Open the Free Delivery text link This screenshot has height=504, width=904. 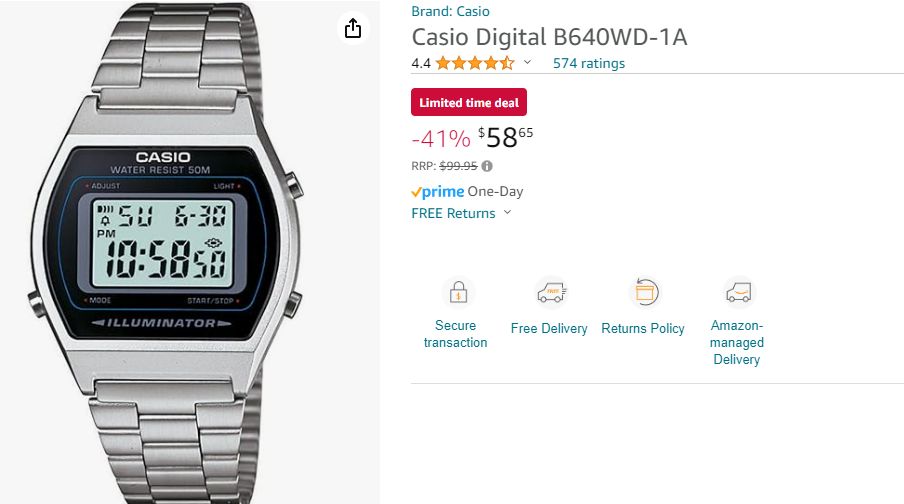coord(549,328)
